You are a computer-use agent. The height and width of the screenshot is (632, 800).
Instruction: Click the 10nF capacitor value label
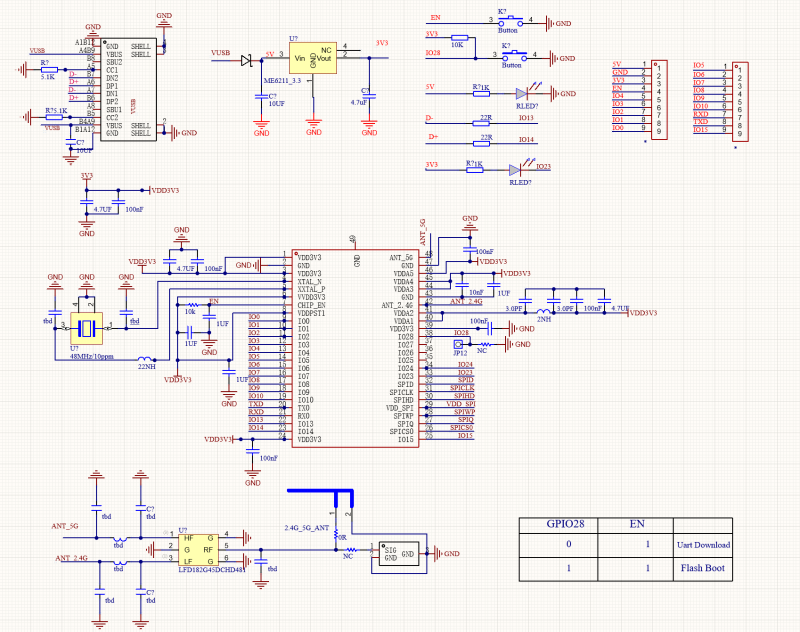tap(476, 293)
